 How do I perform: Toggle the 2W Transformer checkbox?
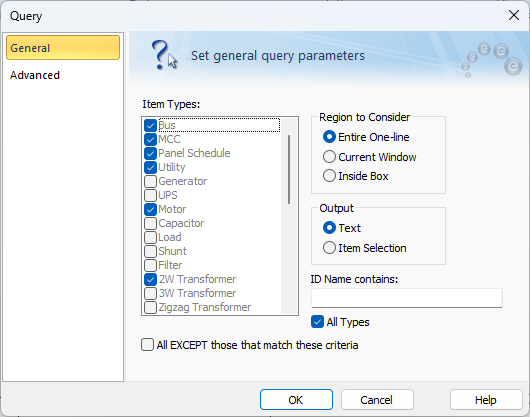[x=150, y=279]
